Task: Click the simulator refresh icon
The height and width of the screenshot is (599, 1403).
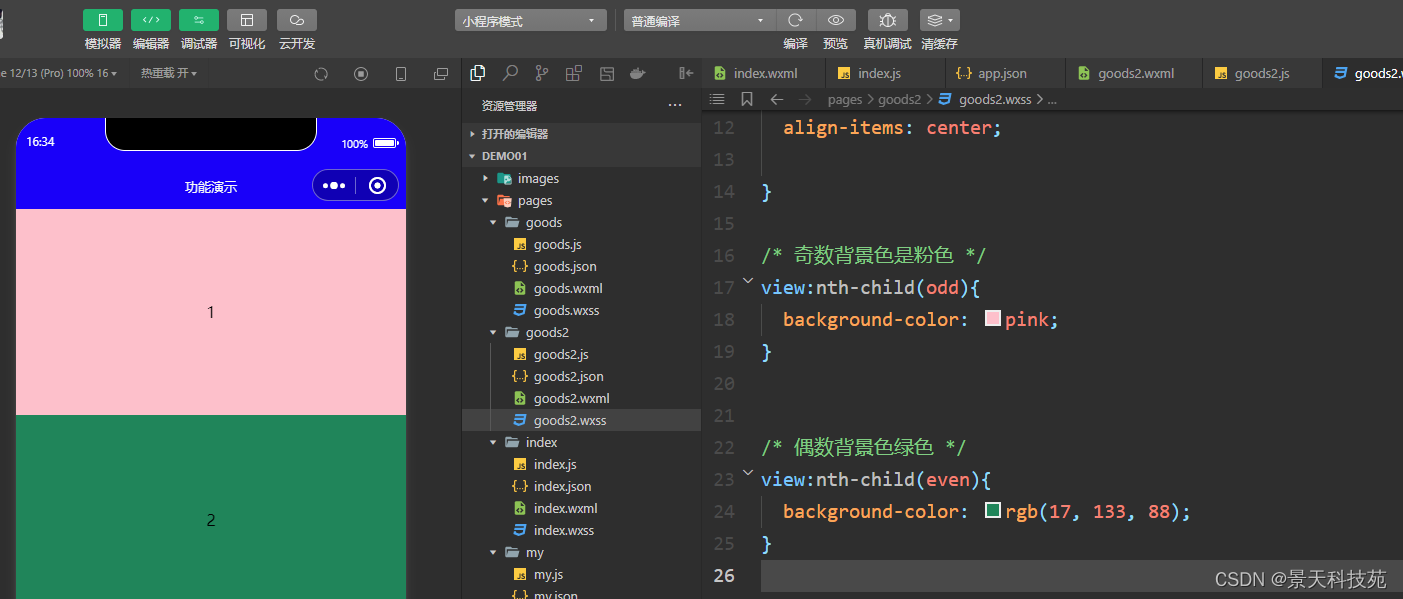Action: (x=321, y=74)
